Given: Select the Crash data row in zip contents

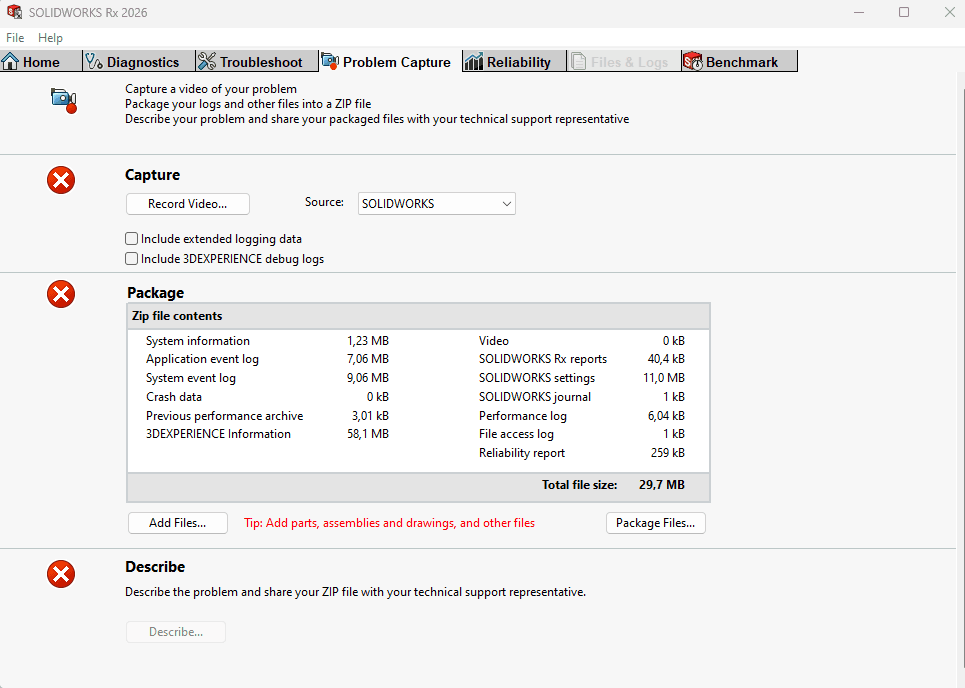Looking at the screenshot, I should 174,397.
